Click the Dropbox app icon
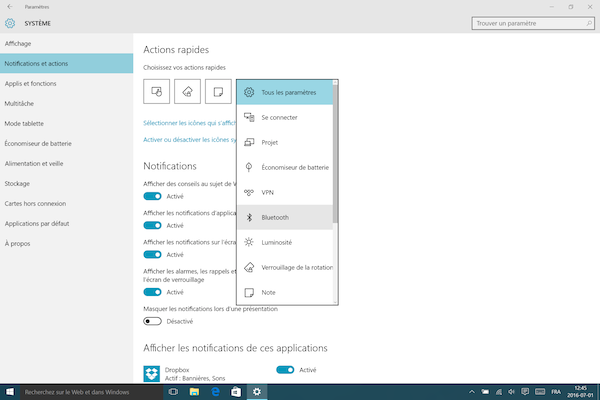600x400 pixels. point(152,374)
